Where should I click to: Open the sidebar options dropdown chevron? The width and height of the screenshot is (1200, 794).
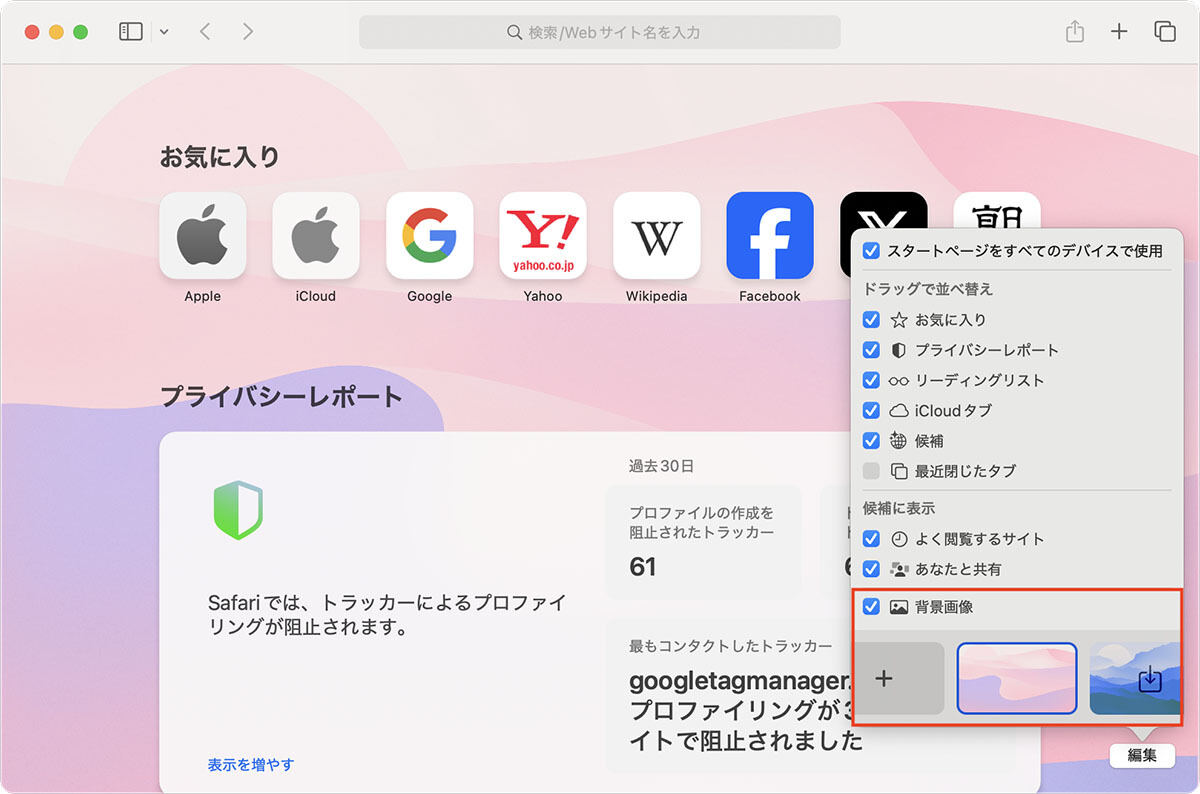click(164, 32)
